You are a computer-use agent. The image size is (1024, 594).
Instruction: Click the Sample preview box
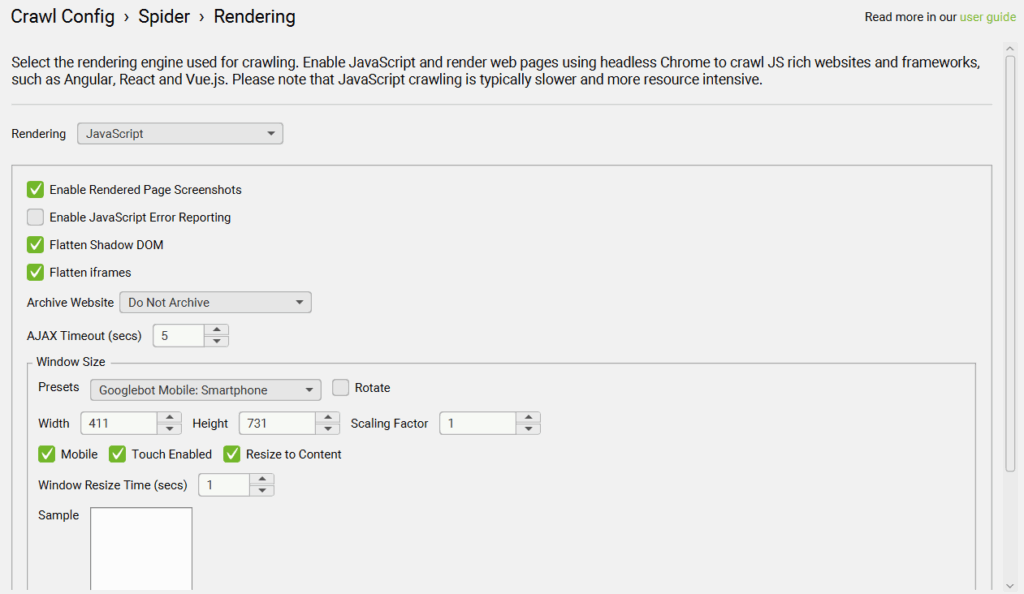click(140, 548)
